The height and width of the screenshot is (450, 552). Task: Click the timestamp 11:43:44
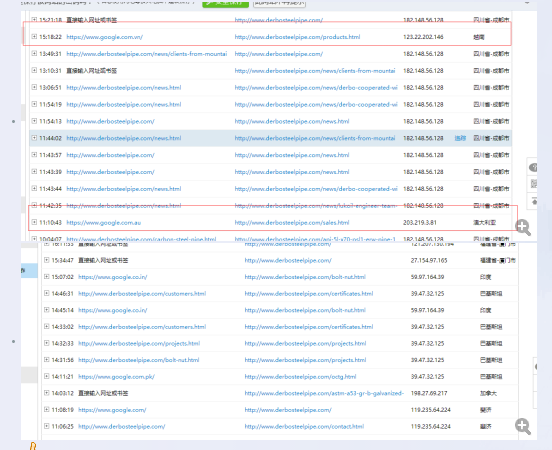click(x=50, y=189)
